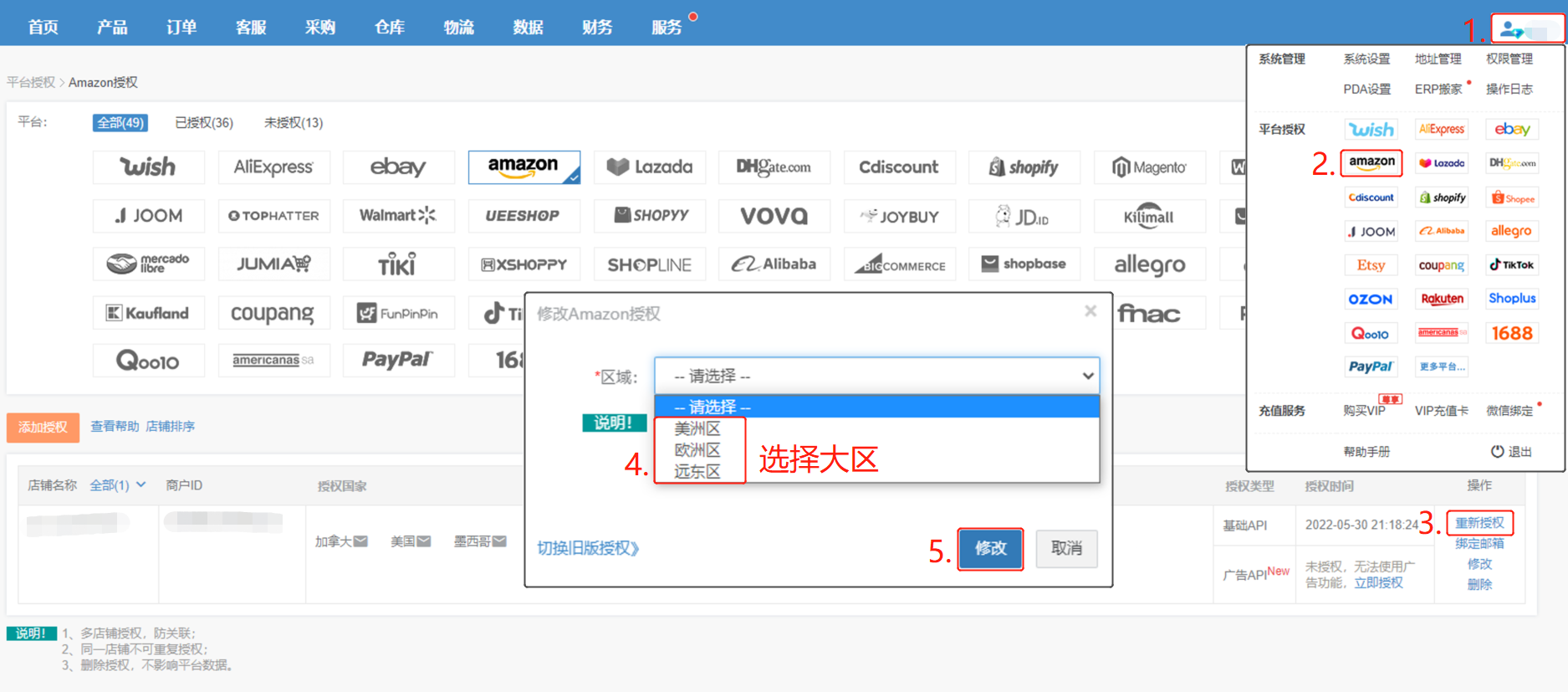Open the PayPal platform tile in main grid
The width and height of the screenshot is (1568, 692).
coord(398,360)
